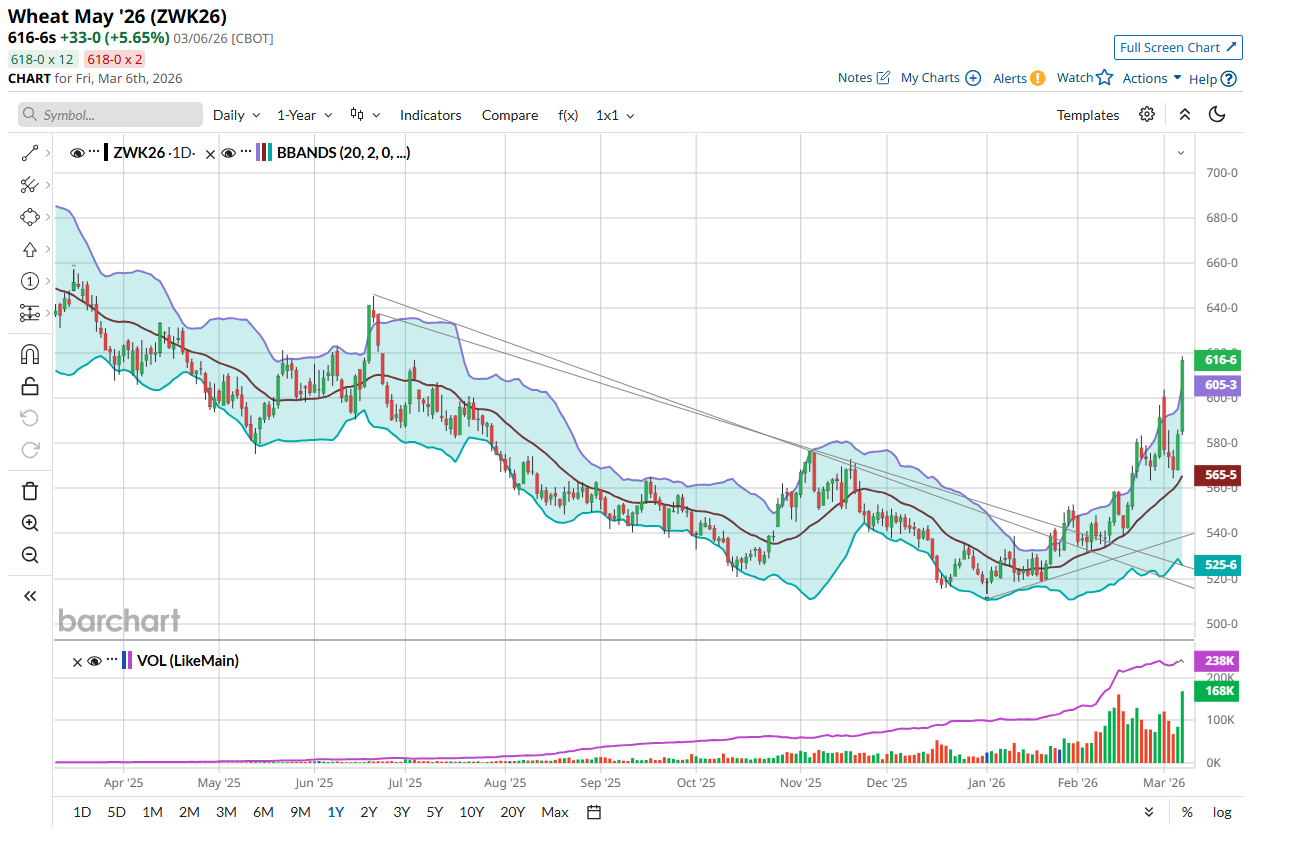Click the Symbol search field

tap(110, 115)
